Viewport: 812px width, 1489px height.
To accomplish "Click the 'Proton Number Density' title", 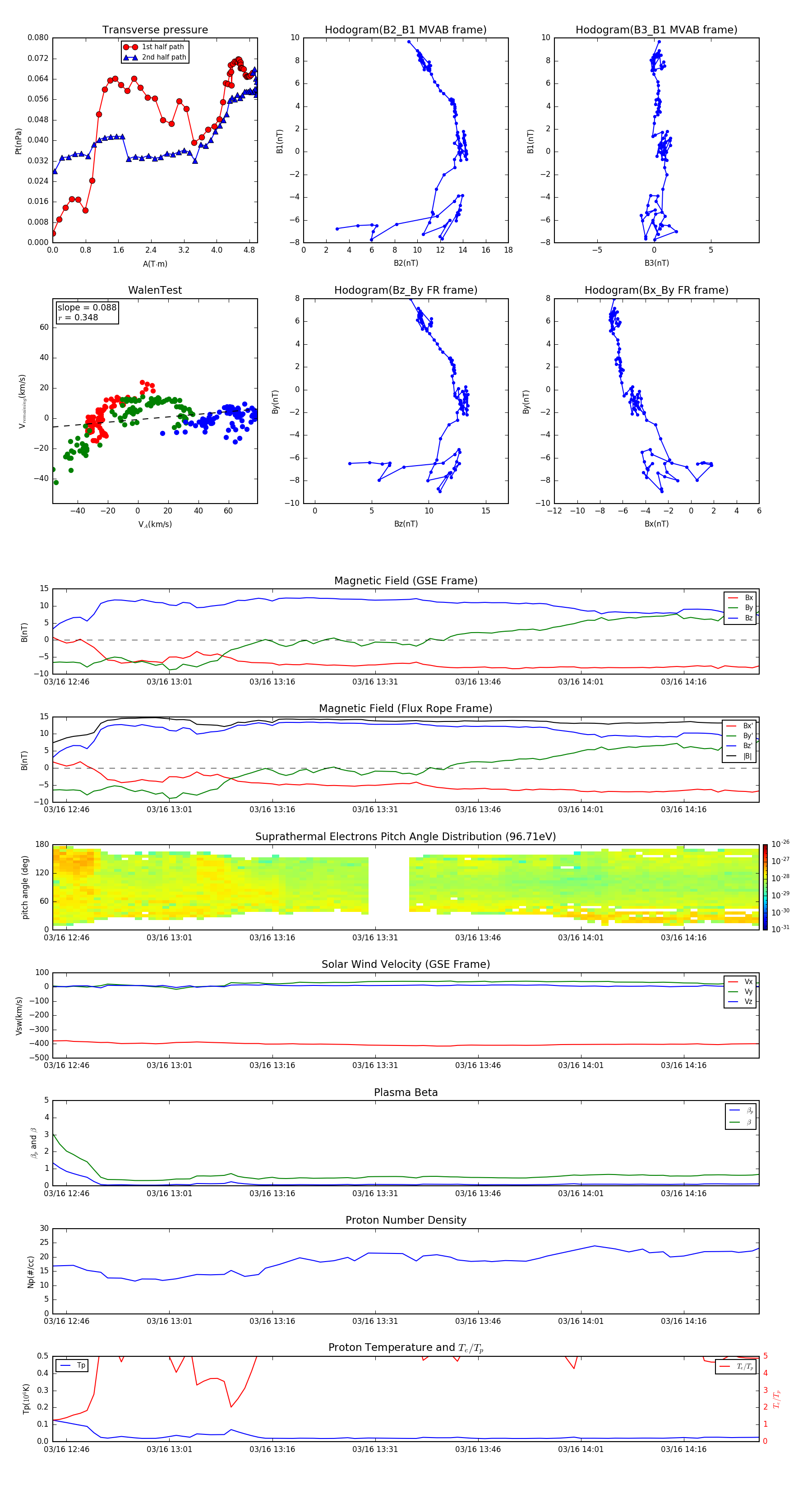I will tap(406, 1220).
